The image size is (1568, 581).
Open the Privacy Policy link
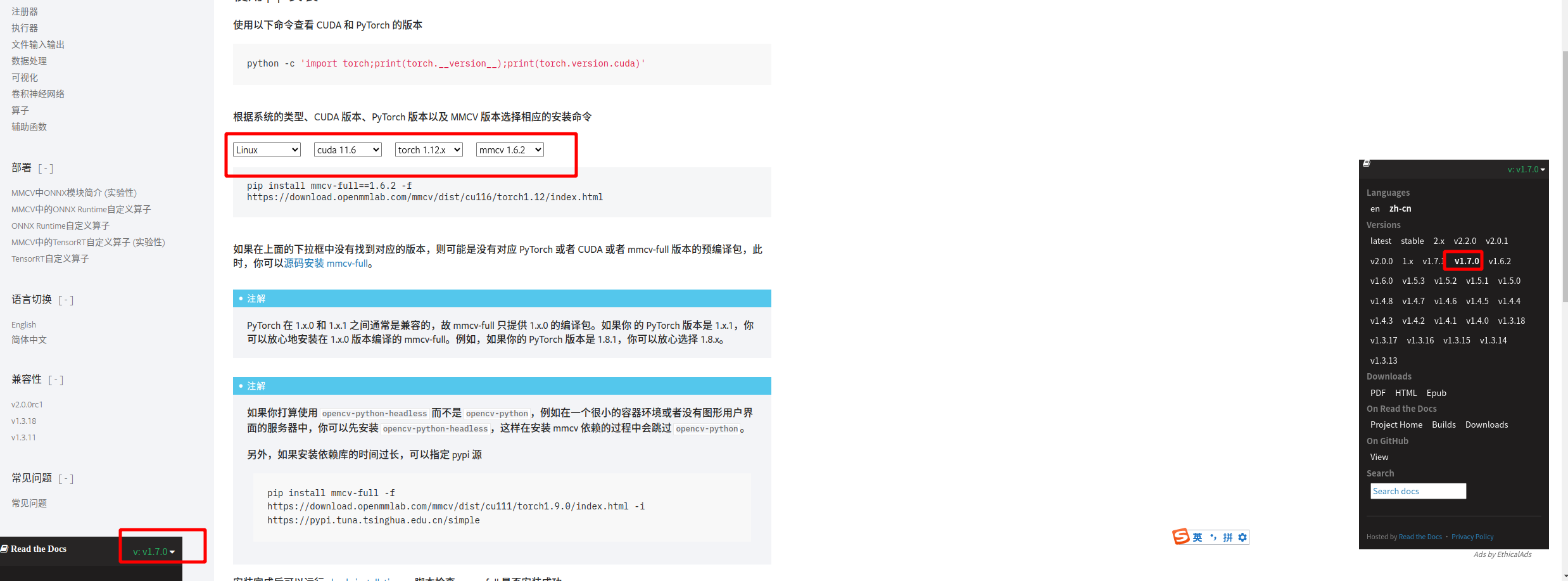1472,537
